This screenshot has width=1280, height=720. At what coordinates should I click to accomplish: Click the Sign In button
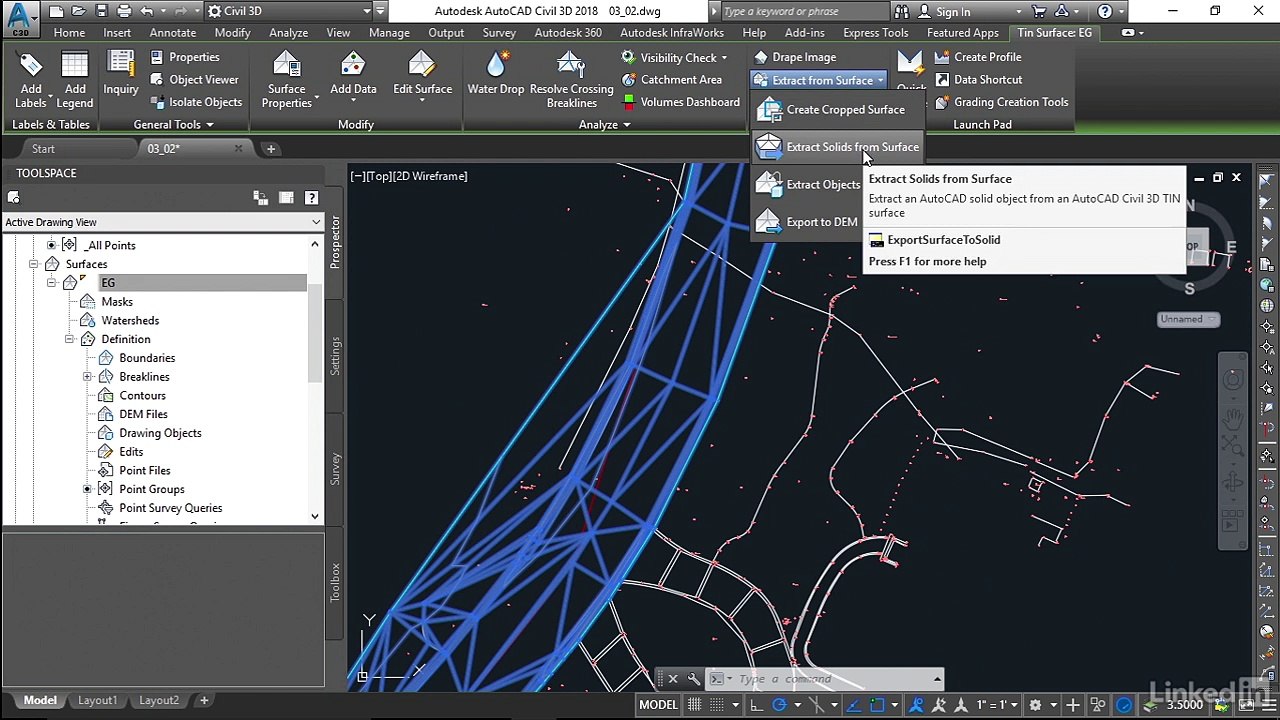pos(952,12)
